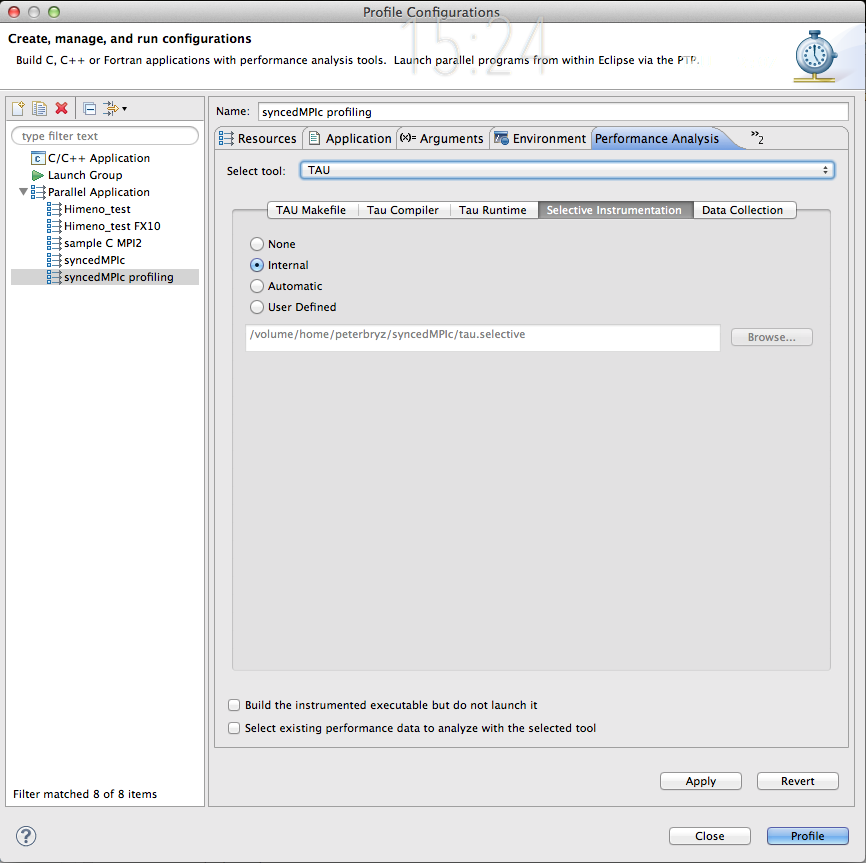
Task: Enable Build the instrumented executable only checkbox
Action: coord(234,705)
